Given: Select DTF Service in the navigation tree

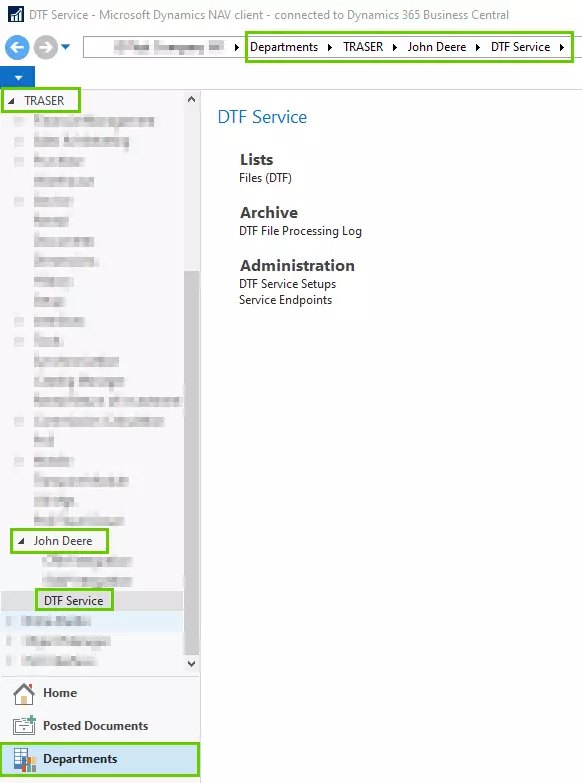Looking at the screenshot, I should coord(73,601).
